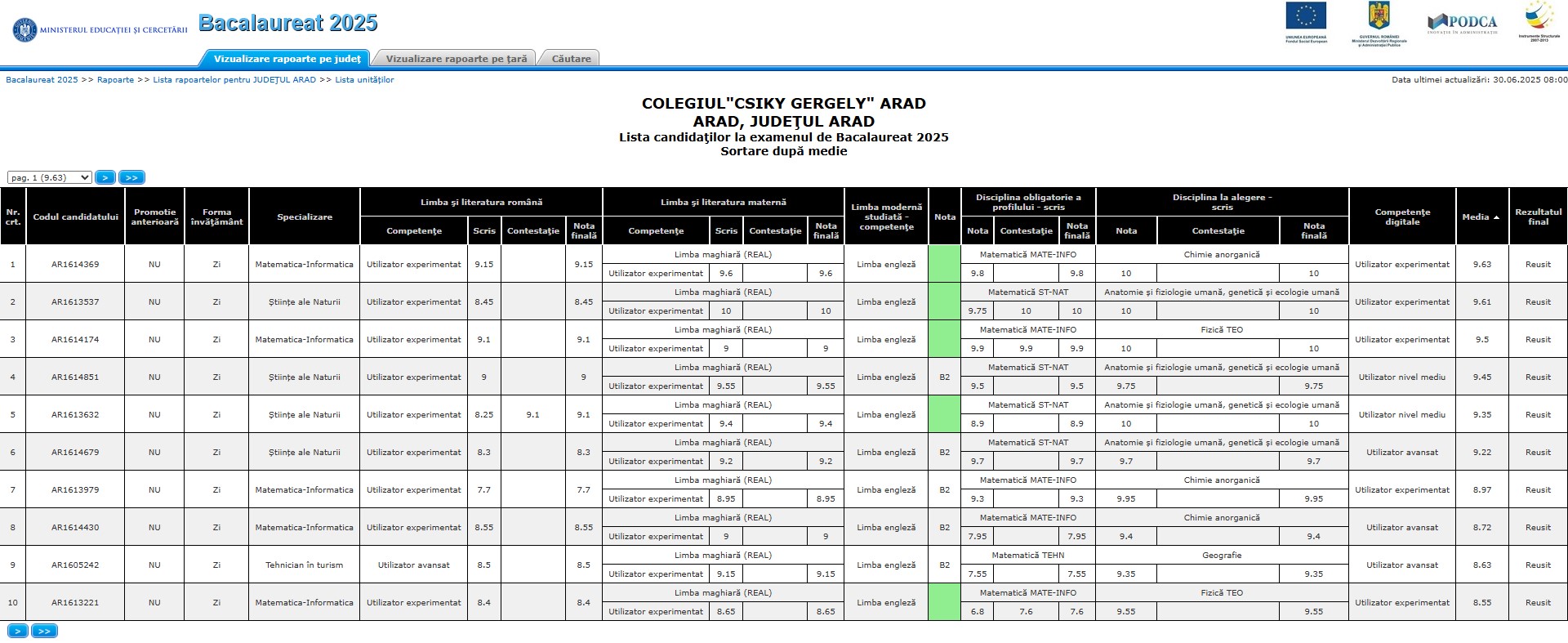Click Reusit result for AR1605242
Screen dimensions: 1568x643
(1538, 565)
